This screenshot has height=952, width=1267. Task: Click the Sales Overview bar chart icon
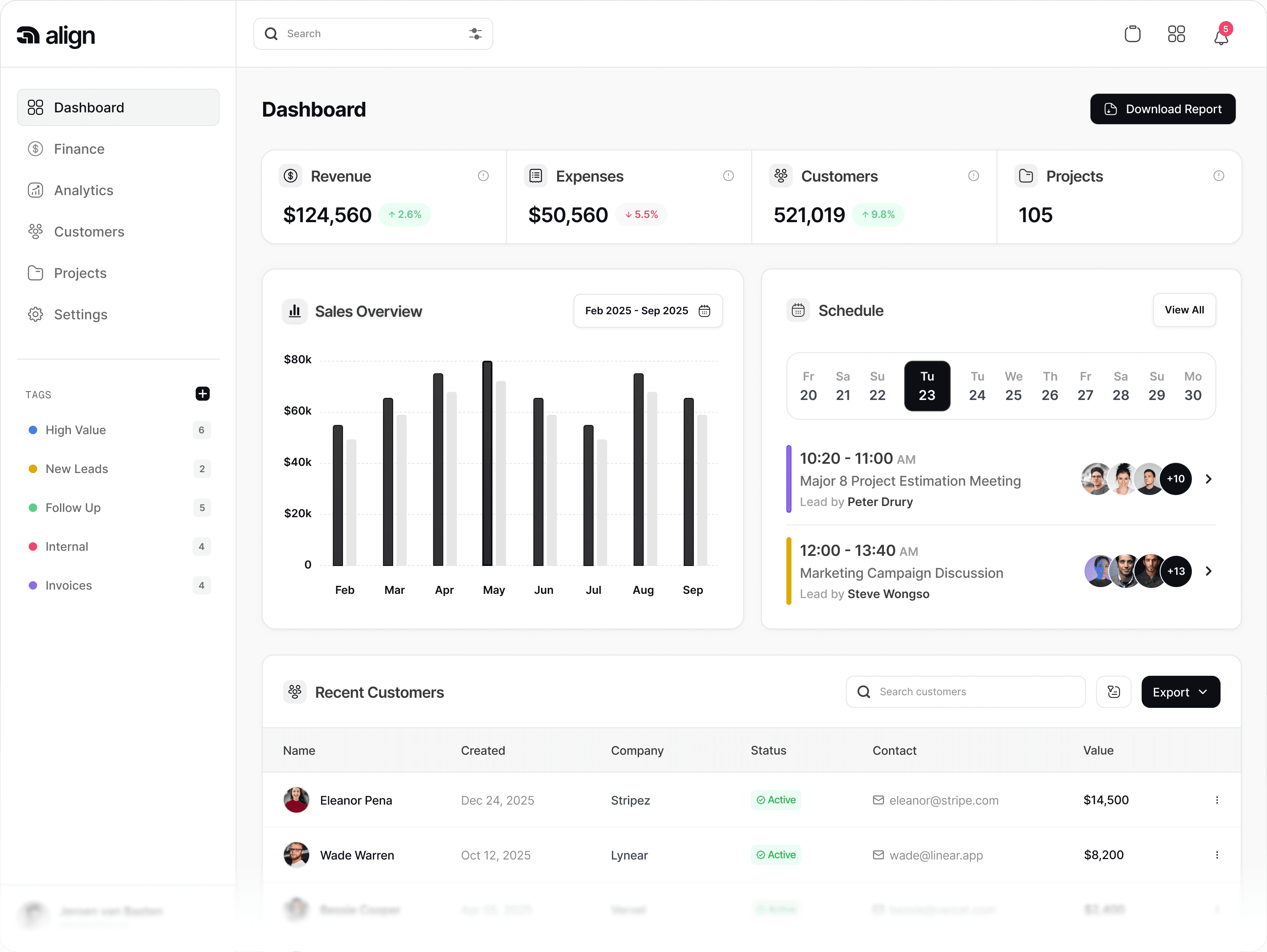294,311
